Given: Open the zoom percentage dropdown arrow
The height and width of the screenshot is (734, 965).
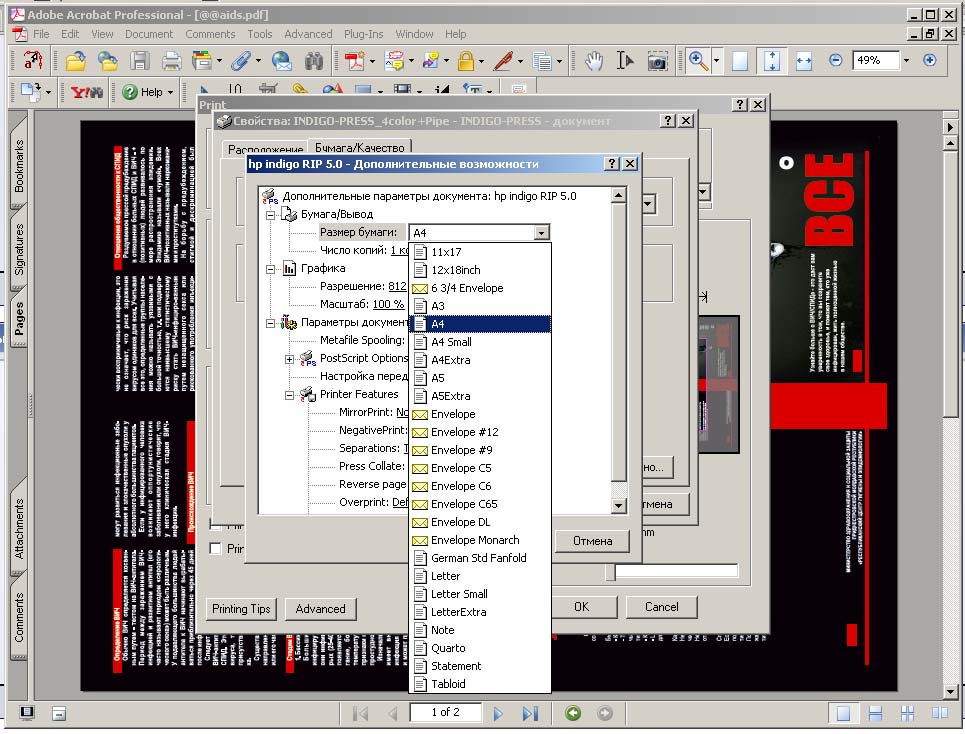Looking at the screenshot, I should click(x=906, y=60).
